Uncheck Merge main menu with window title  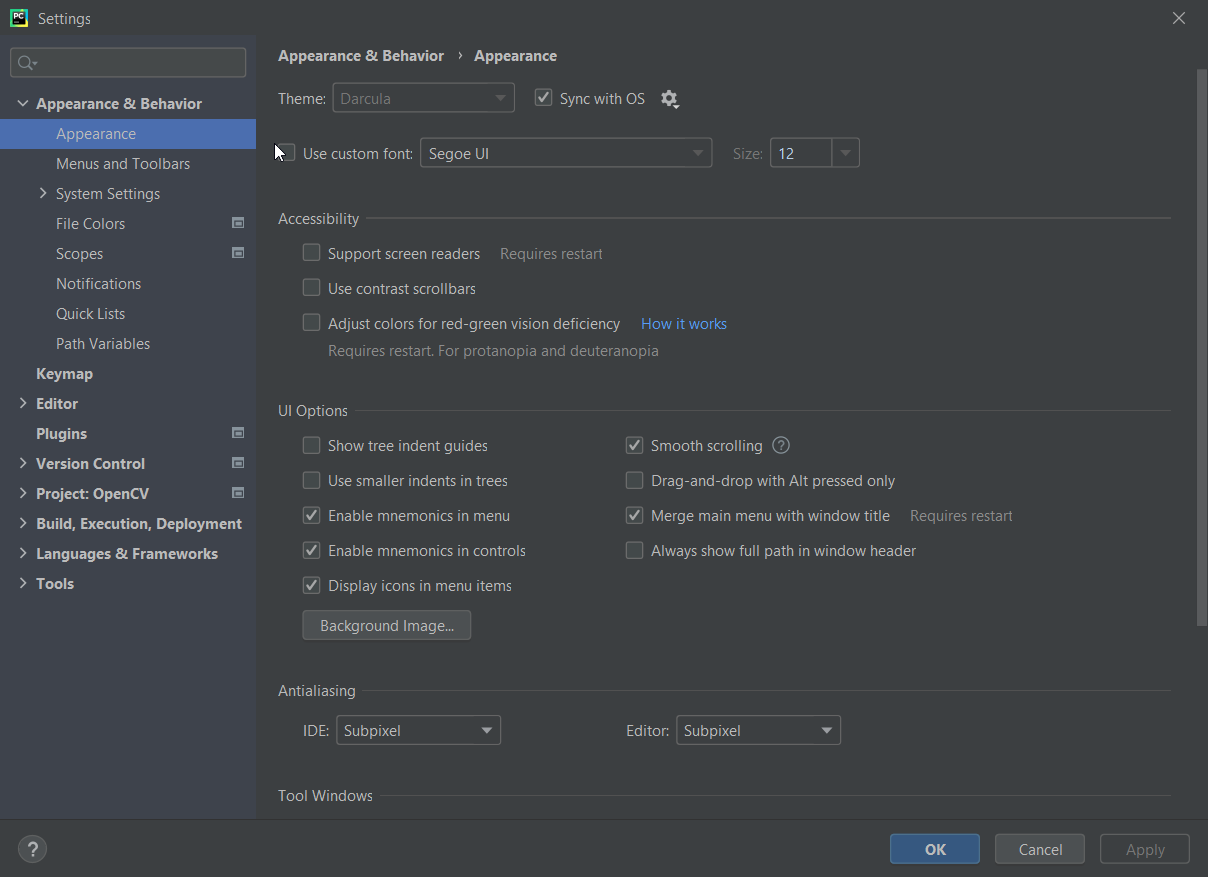click(634, 515)
